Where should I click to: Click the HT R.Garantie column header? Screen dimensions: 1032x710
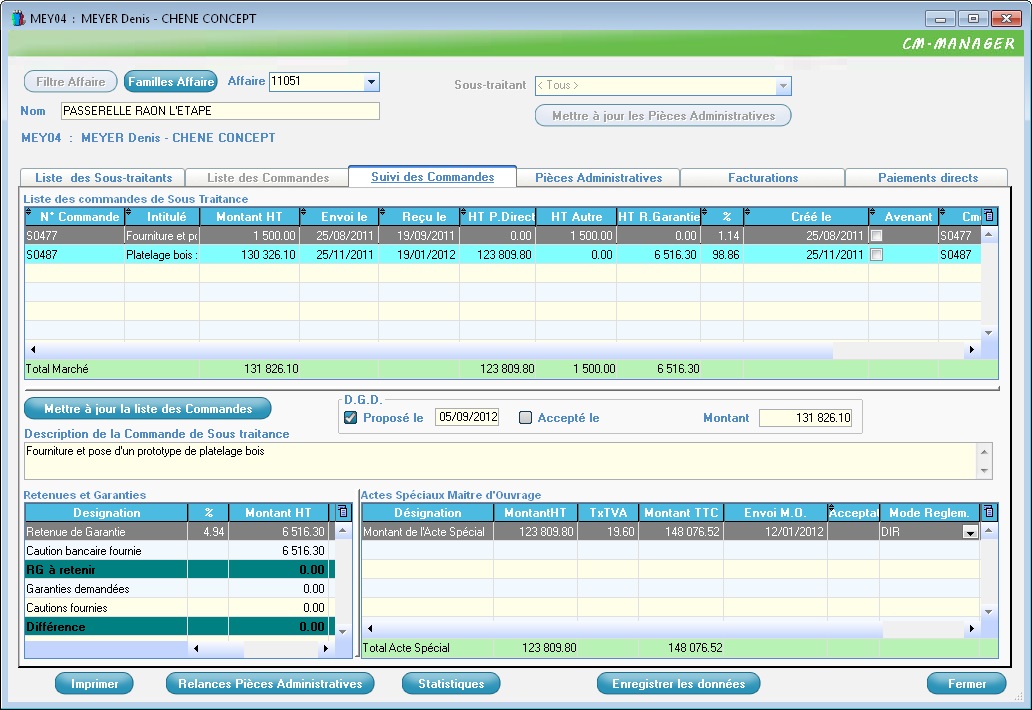tap(658, 216)
